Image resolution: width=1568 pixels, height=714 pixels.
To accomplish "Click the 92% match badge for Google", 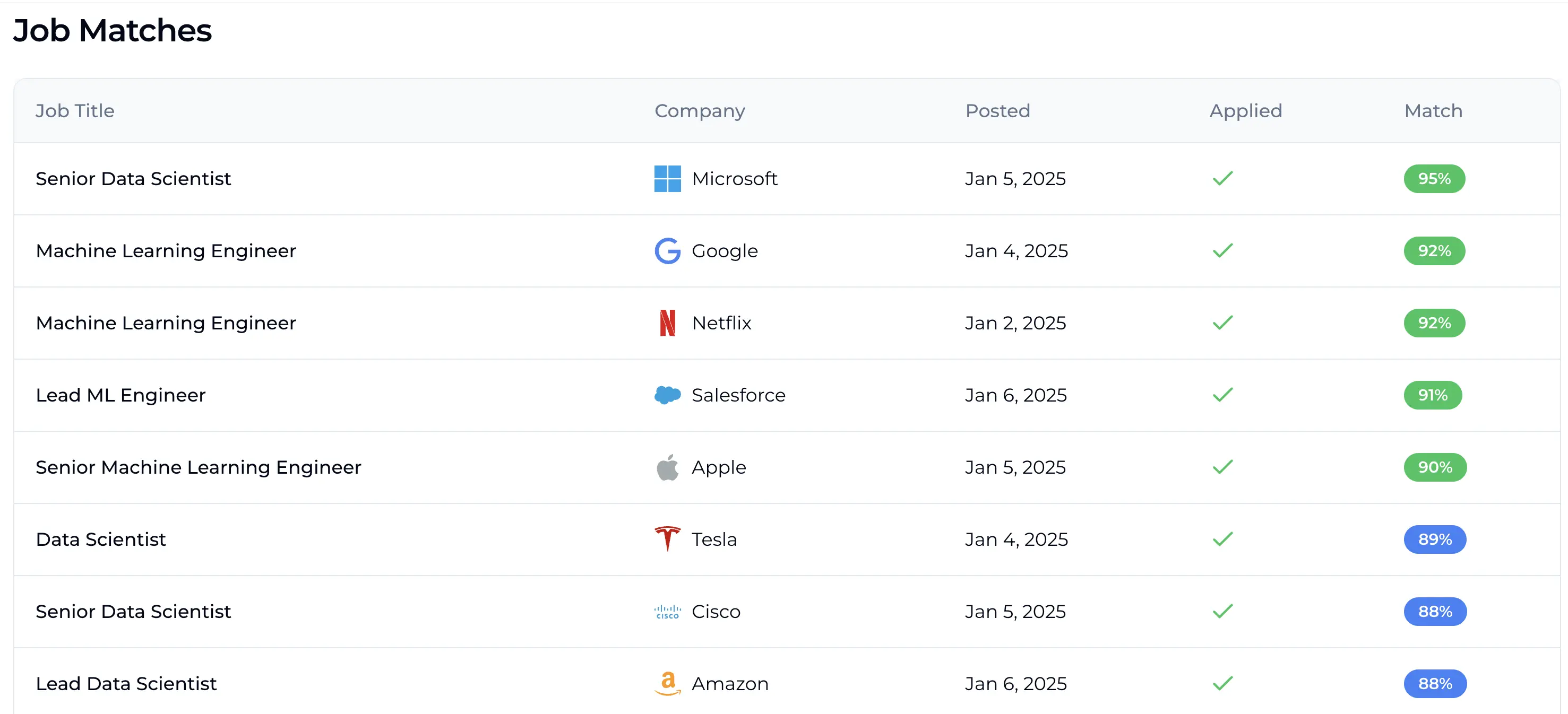I will click(1434, 250).
